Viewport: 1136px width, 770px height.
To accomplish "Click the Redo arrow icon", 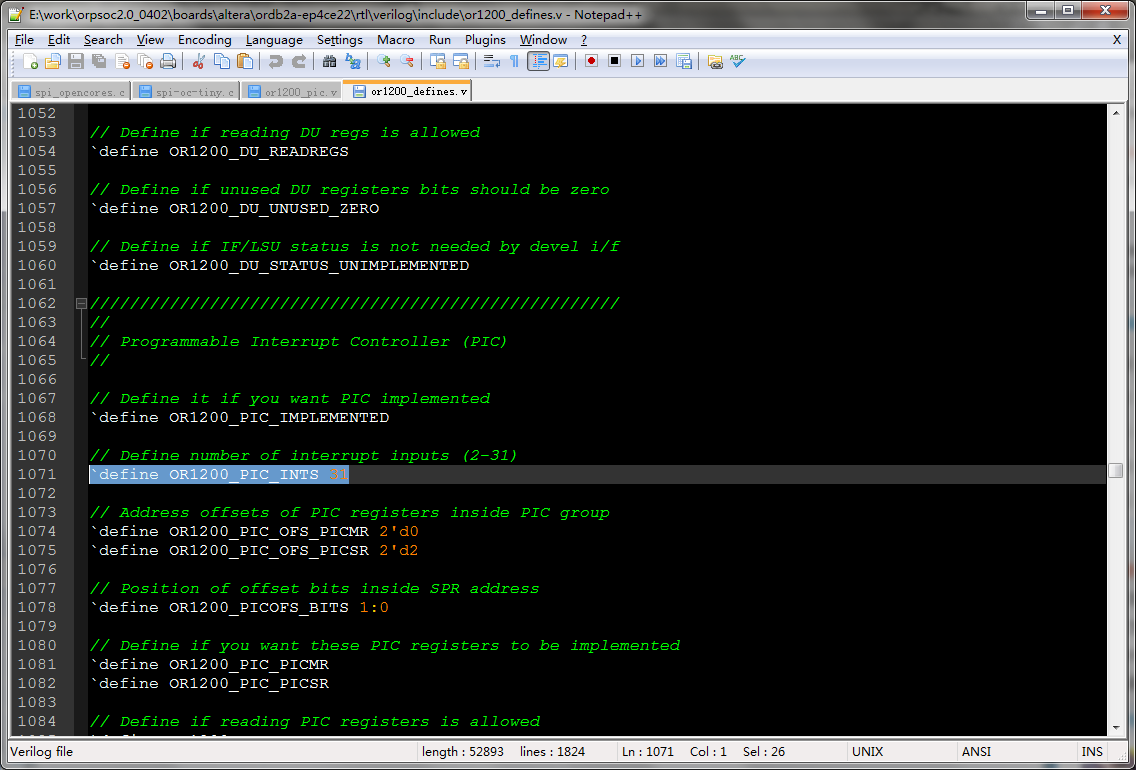I will coord(298,62).
